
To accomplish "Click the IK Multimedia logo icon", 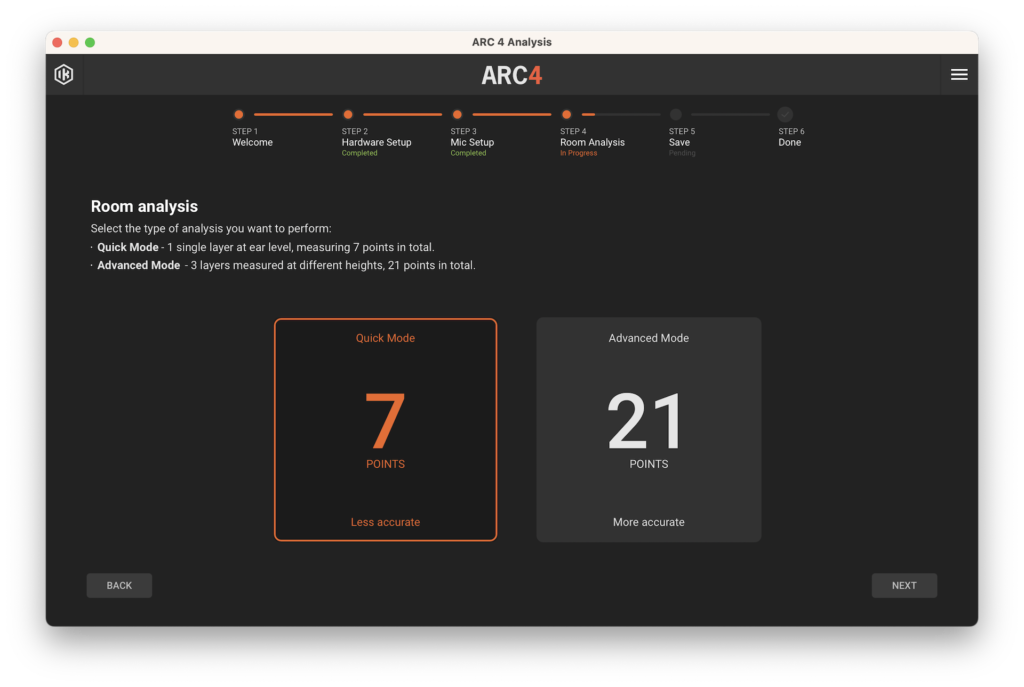I will [64, 75].
